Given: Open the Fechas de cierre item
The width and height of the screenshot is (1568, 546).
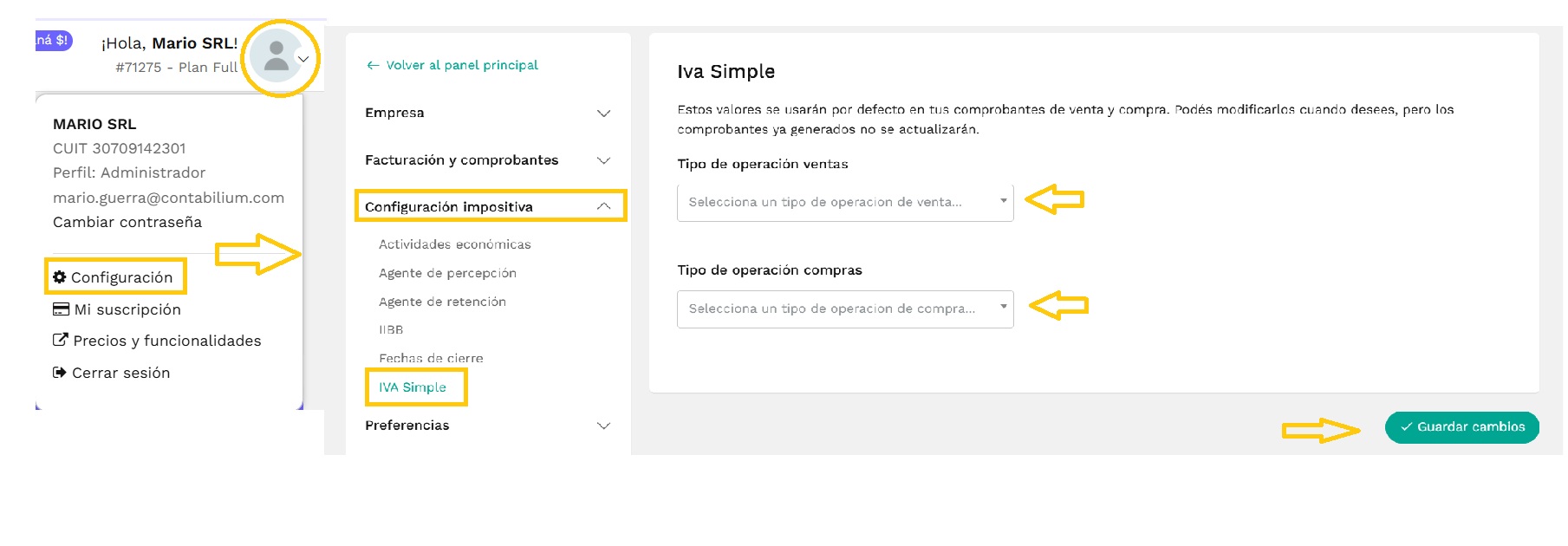Looking at the screenshot, I should (431, 358).
